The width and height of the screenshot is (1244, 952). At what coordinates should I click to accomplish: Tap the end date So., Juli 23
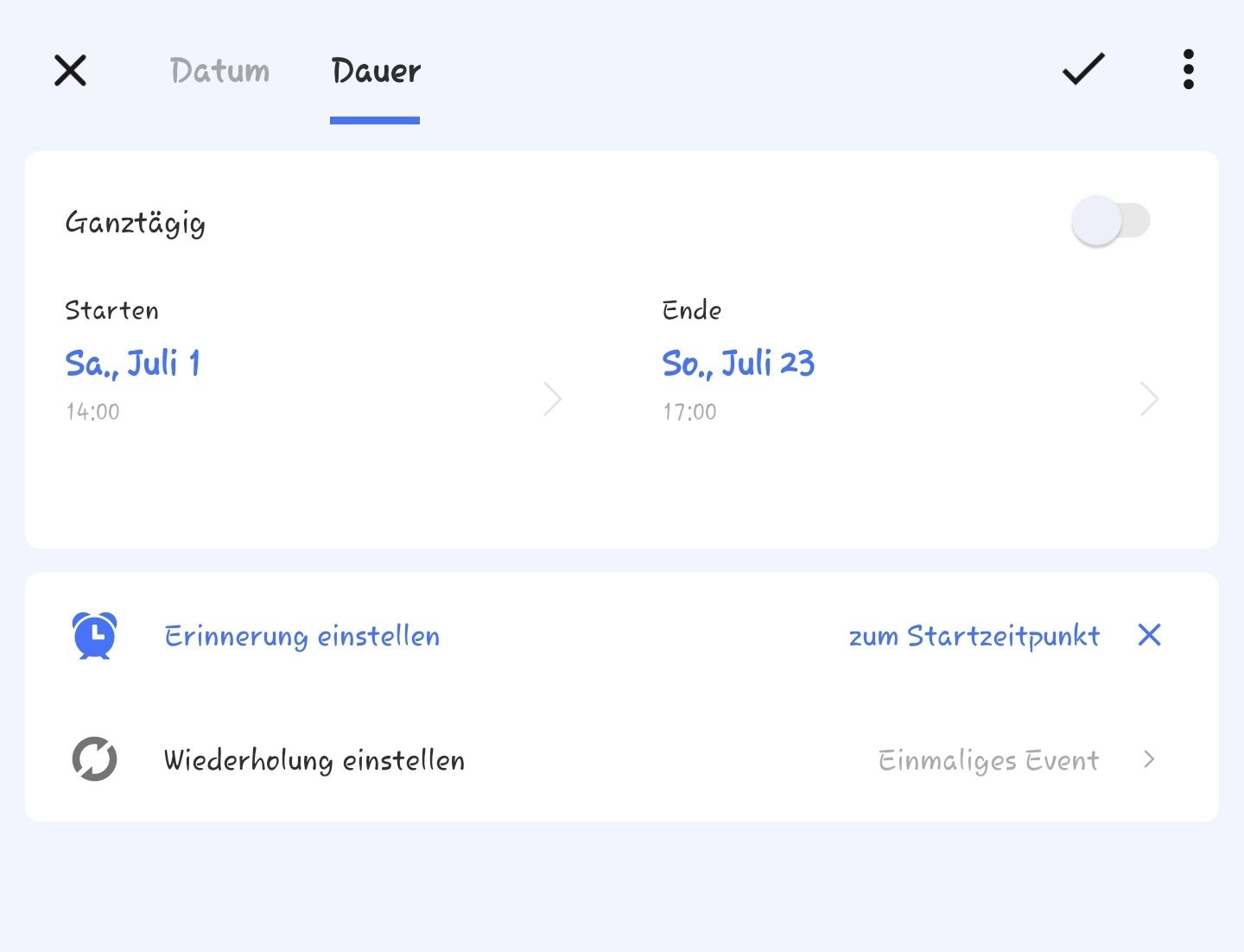(x=739, y=364)
